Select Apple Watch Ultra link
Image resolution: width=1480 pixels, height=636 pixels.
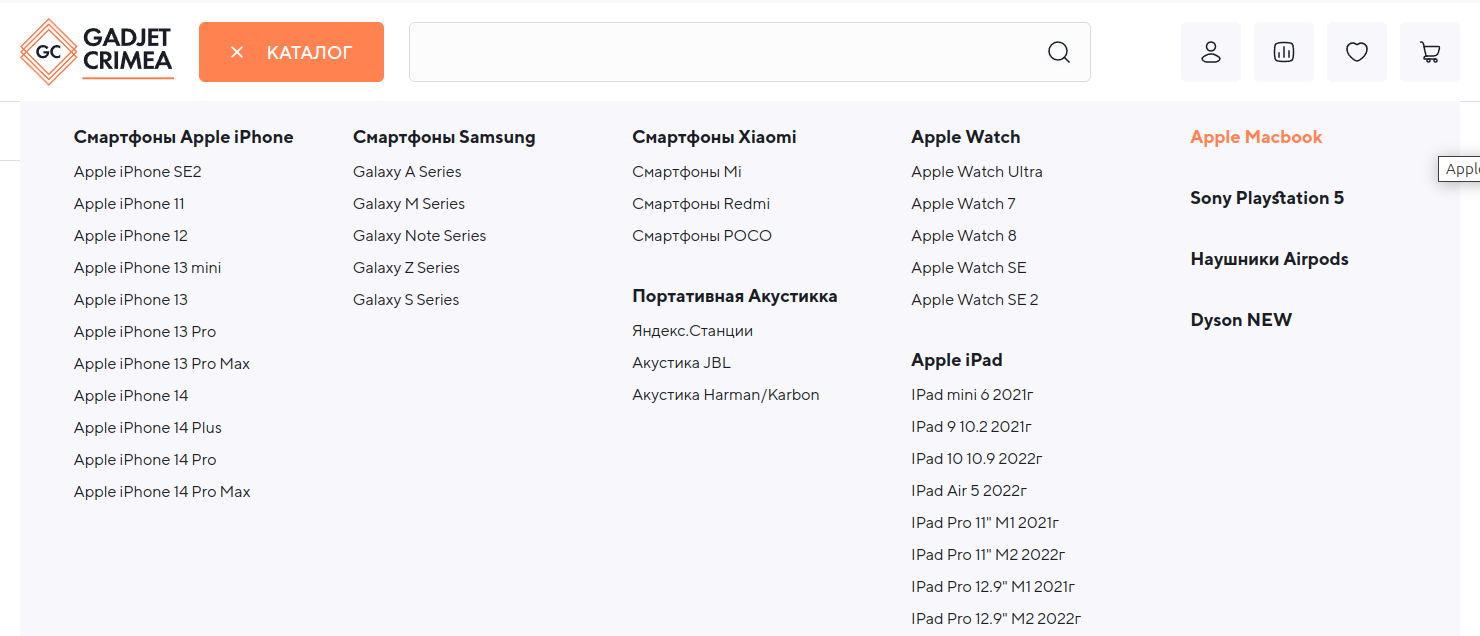[x=977, y=172]
